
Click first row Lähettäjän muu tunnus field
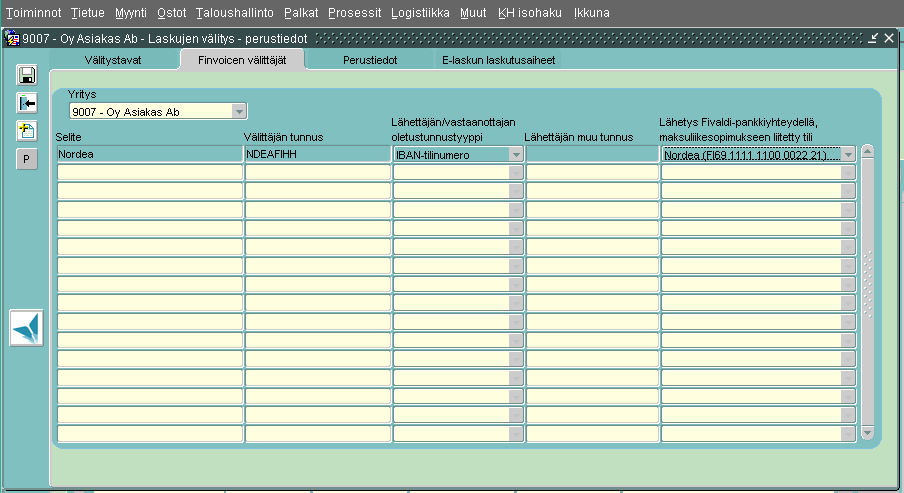point(592,155)
